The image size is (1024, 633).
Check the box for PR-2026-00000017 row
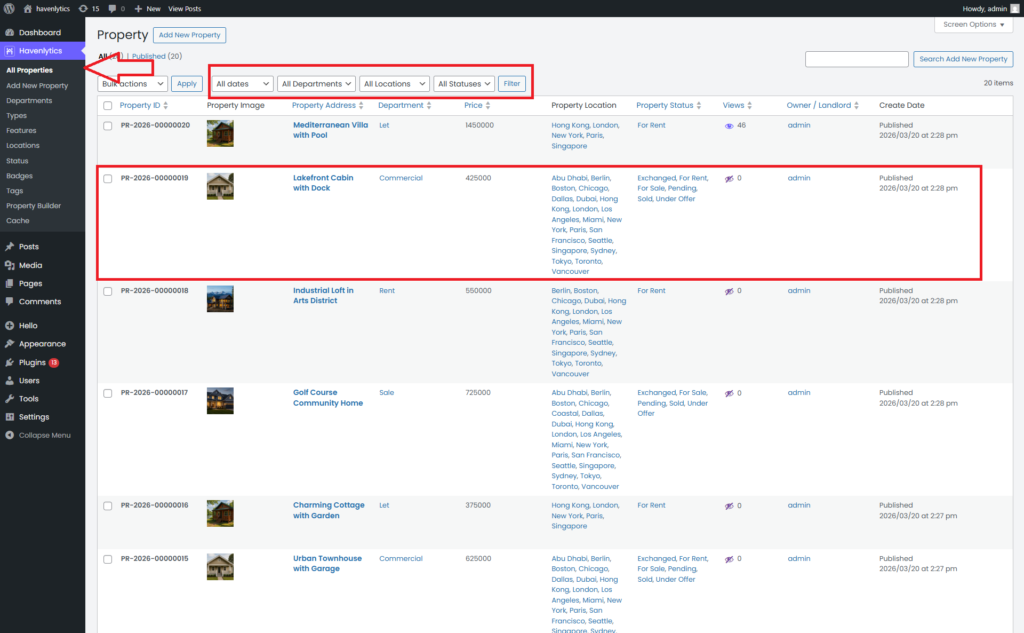click(x=108, y=393)
